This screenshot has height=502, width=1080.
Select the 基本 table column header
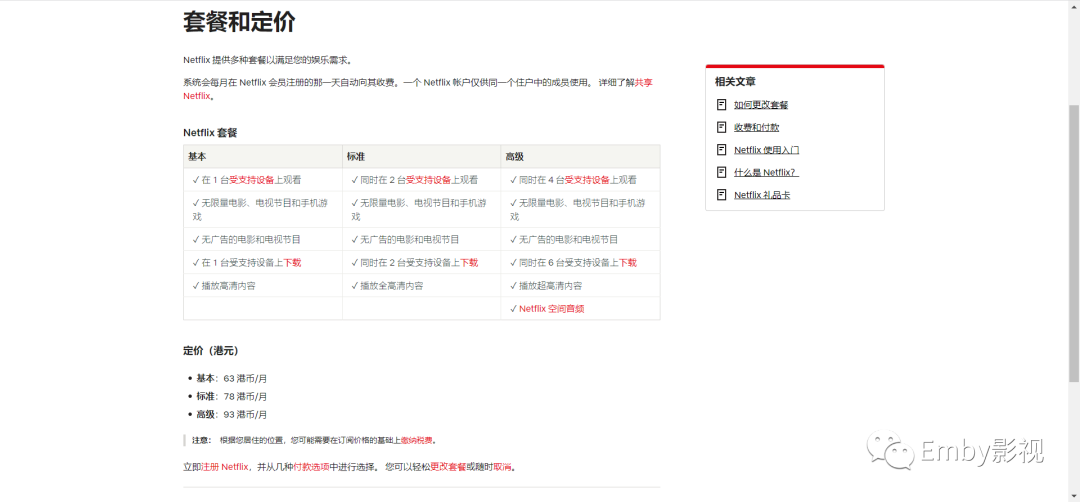(x=262, y=156)
